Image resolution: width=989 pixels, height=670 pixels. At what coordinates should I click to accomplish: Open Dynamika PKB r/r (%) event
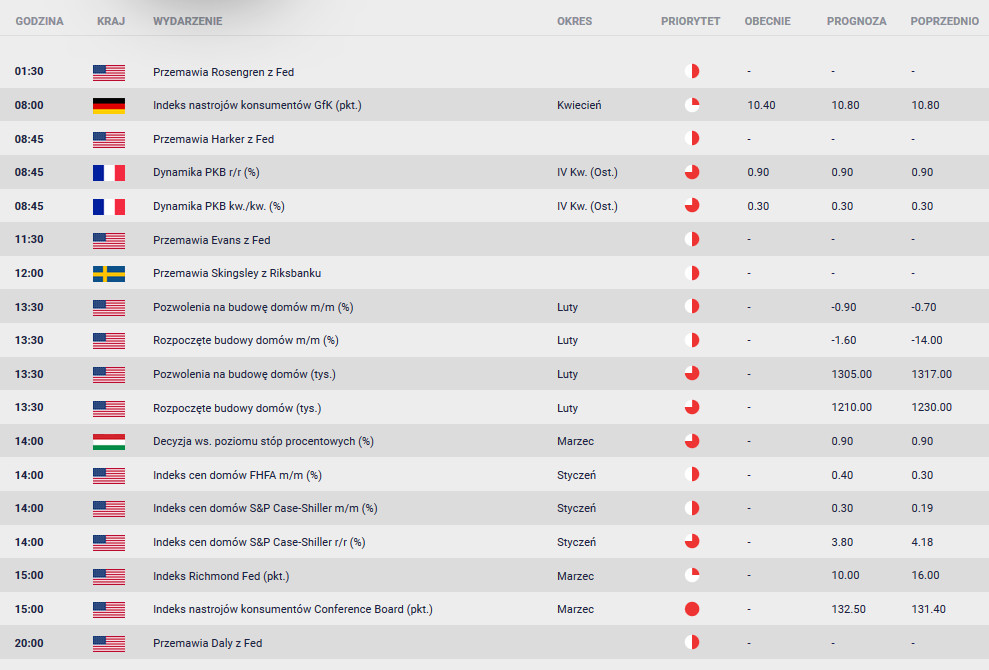pyautogui.click(x=206, y=172)
